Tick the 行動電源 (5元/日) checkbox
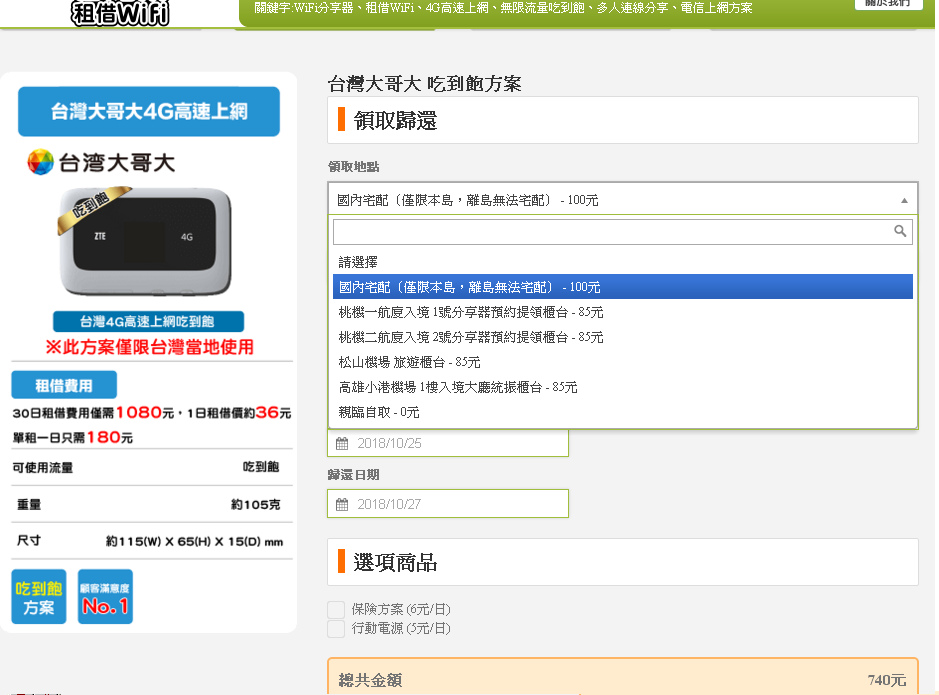The width and height of the screenshot is (939, 695). pos(336,629)
